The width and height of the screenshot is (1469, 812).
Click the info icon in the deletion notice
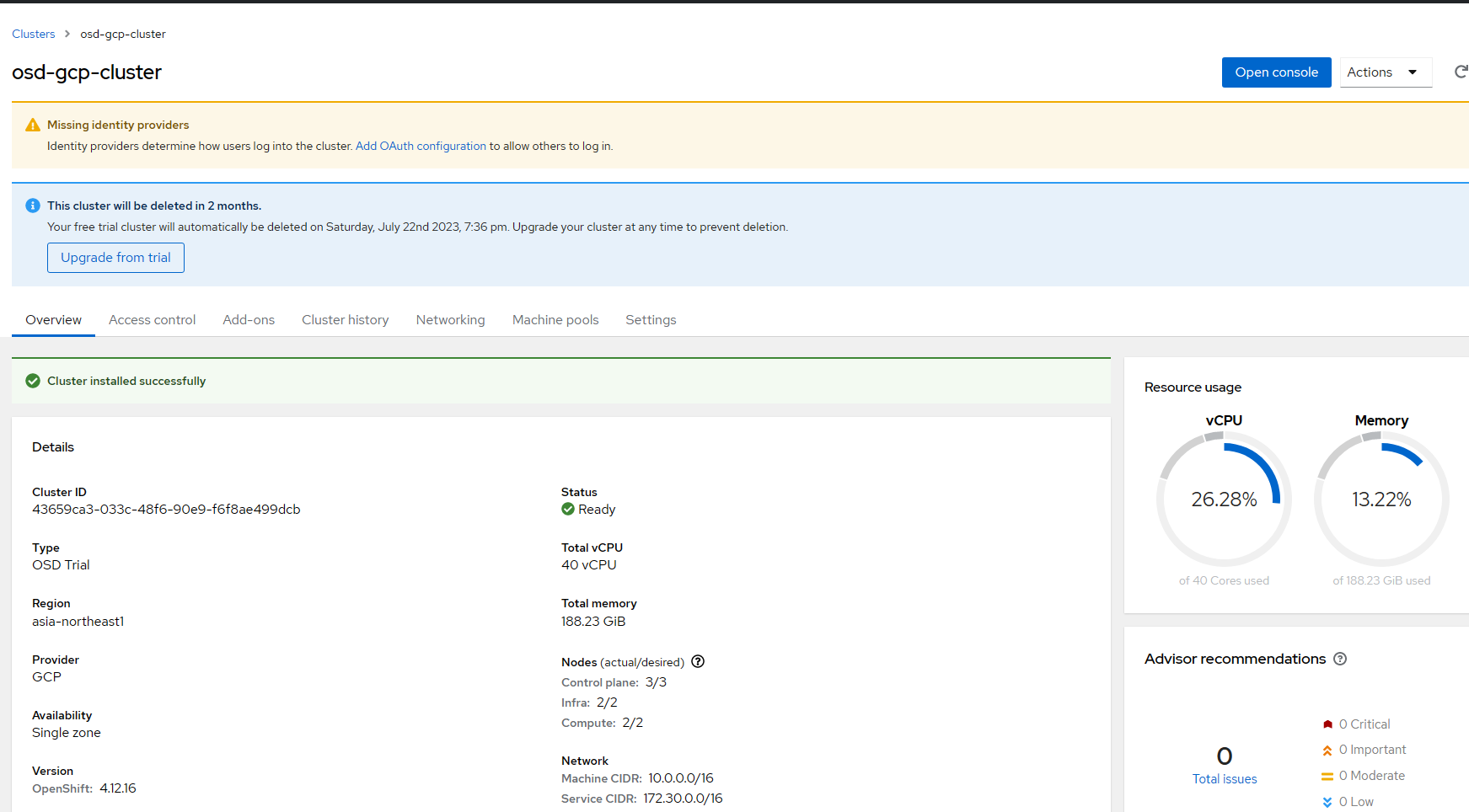point(33,206)
